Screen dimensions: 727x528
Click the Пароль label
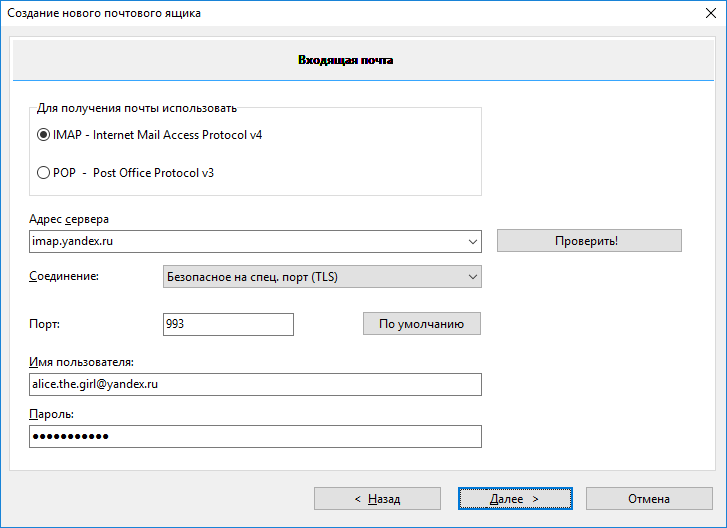point(52,413)
